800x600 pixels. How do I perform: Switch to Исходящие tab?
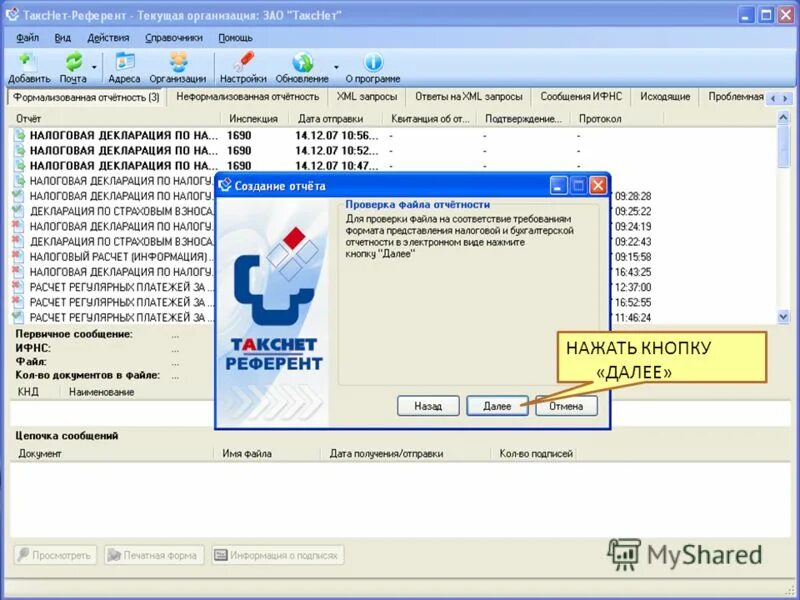[665, 96]
